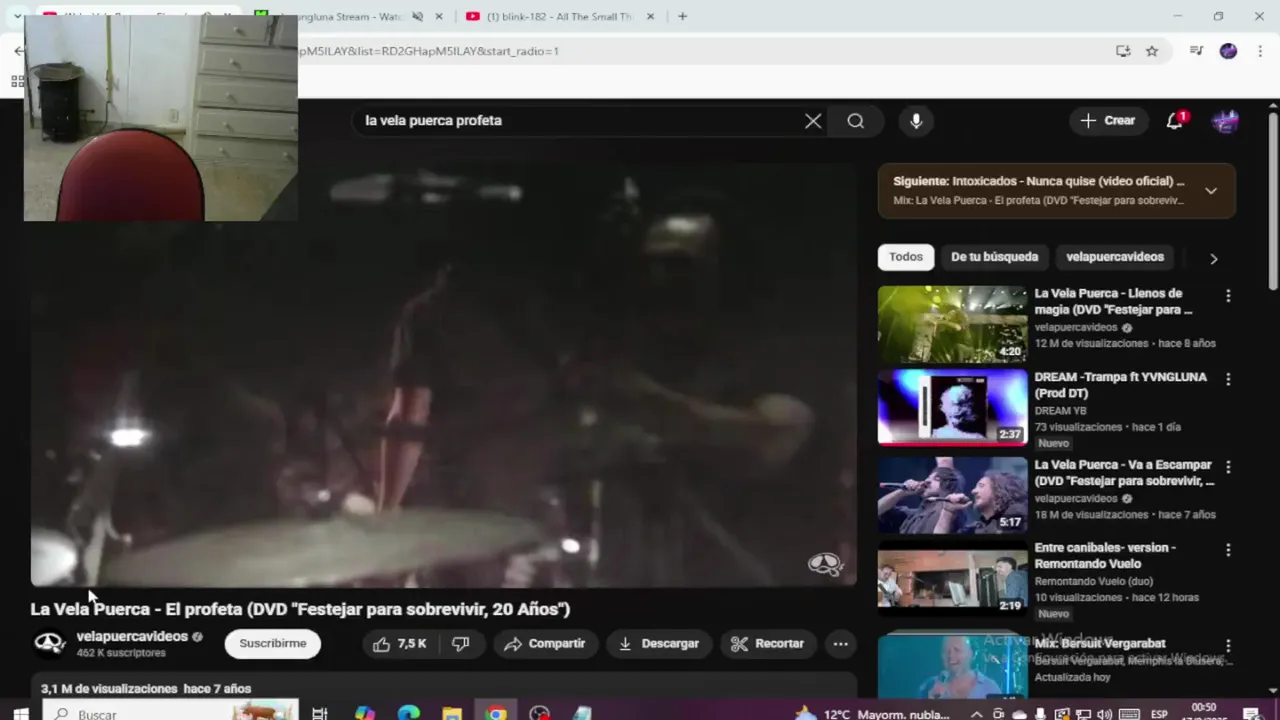The image size is (1280, 720).
Task: Open options for Va a Escampar video
Action: 1228,468
